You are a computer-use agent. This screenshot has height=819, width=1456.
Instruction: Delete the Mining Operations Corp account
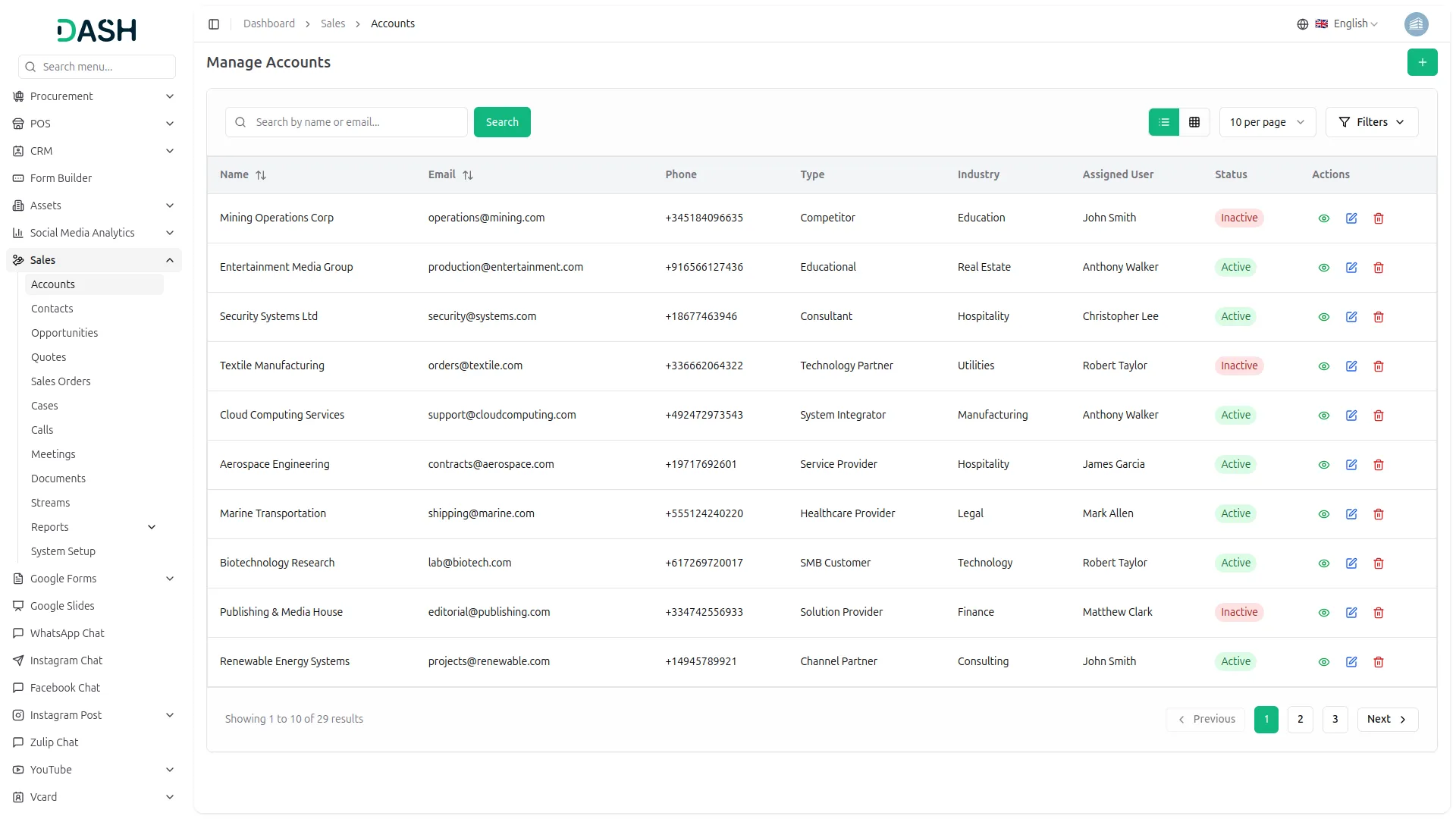pyautogui.click(x=1379, y=218)
